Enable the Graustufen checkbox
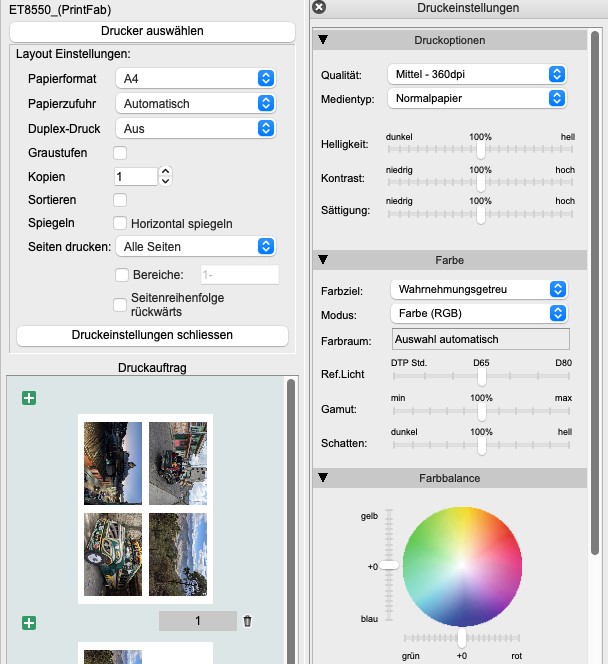 [120, 153]
